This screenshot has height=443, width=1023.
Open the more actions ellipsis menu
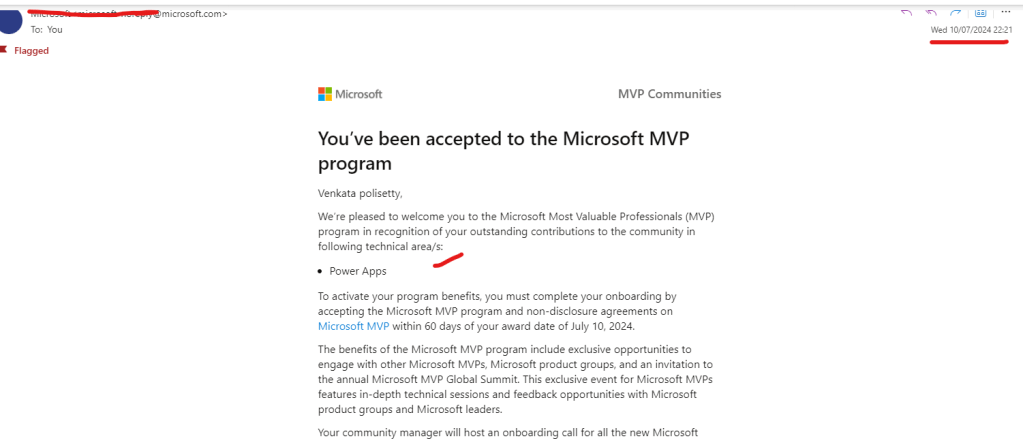tap(1005, 13)
